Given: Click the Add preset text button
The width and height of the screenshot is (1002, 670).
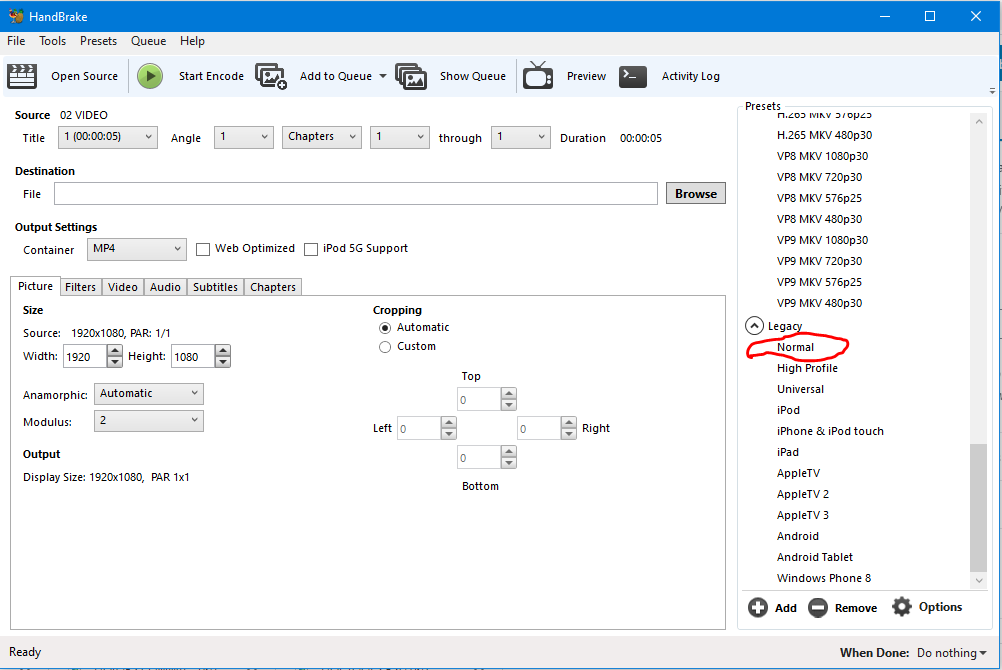Looking at the screenshot, I should pyautogui.click(x=785, y=608).
